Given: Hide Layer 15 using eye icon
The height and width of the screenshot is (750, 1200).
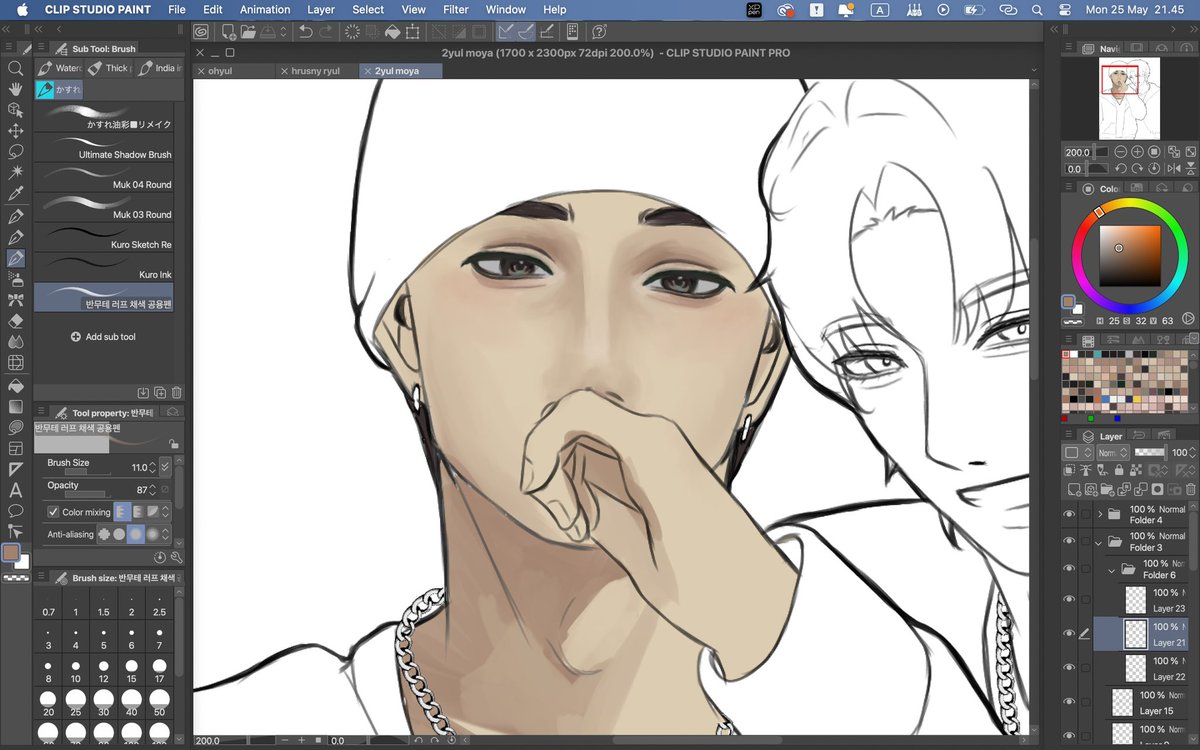Looking at the screenshot, I should pos(1069,702).
